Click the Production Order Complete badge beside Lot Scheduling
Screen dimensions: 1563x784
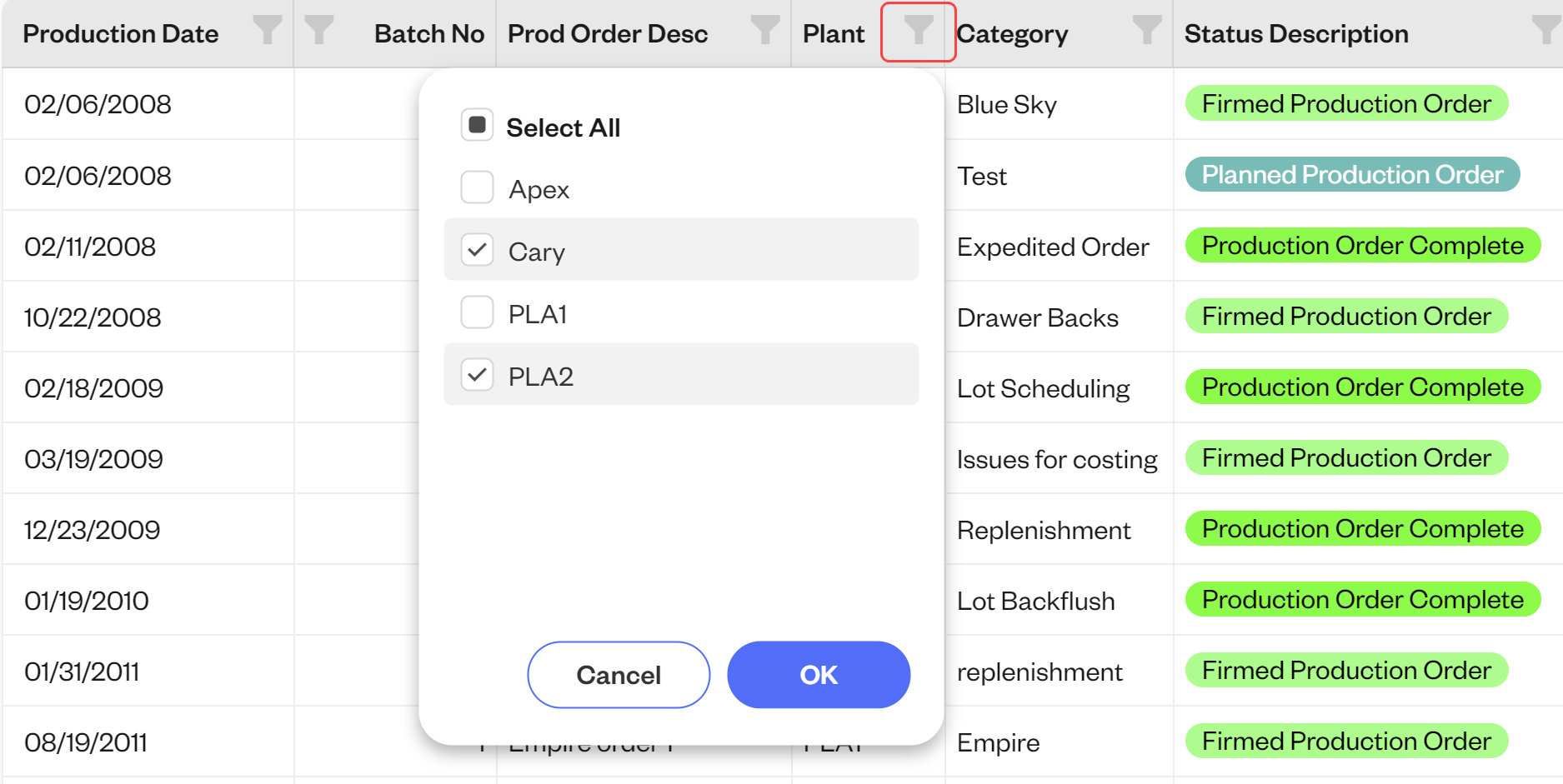[x=1361, y=387]
